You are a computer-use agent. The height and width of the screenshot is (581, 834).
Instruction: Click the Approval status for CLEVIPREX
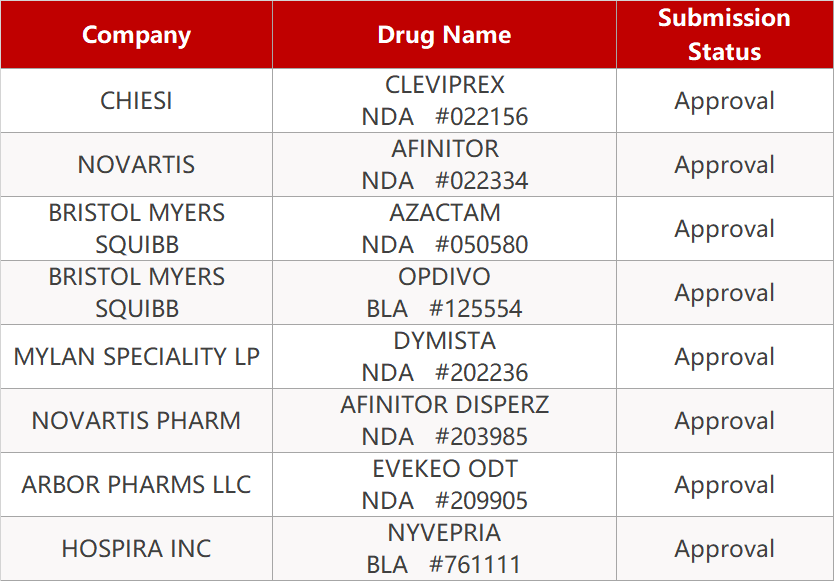(724, 101)
